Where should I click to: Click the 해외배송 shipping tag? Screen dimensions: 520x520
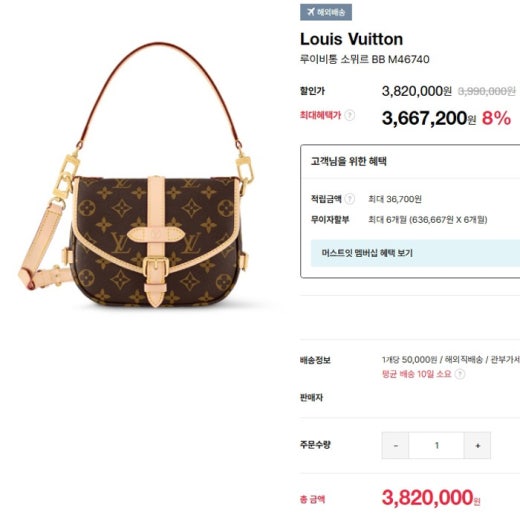point(326,12)
